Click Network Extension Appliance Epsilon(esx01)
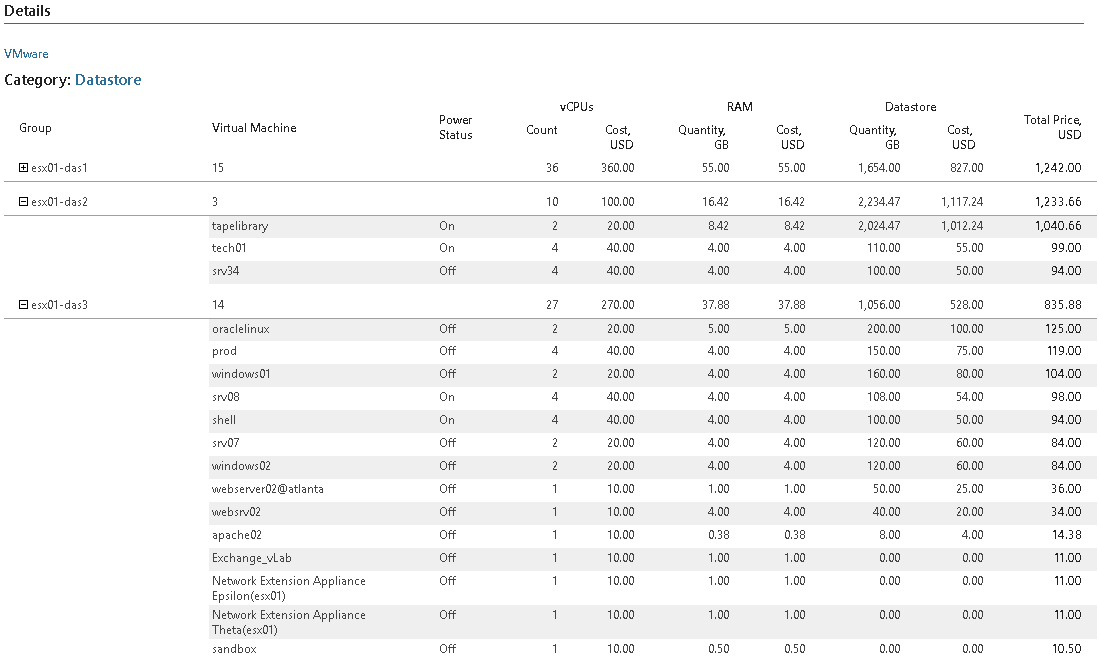Image resolution: width=1099 pixels, height=666 pixels. coord(289,588)
